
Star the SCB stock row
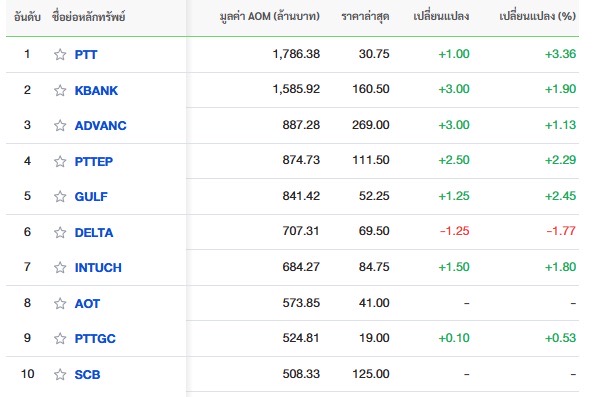[x=60, y=375]
